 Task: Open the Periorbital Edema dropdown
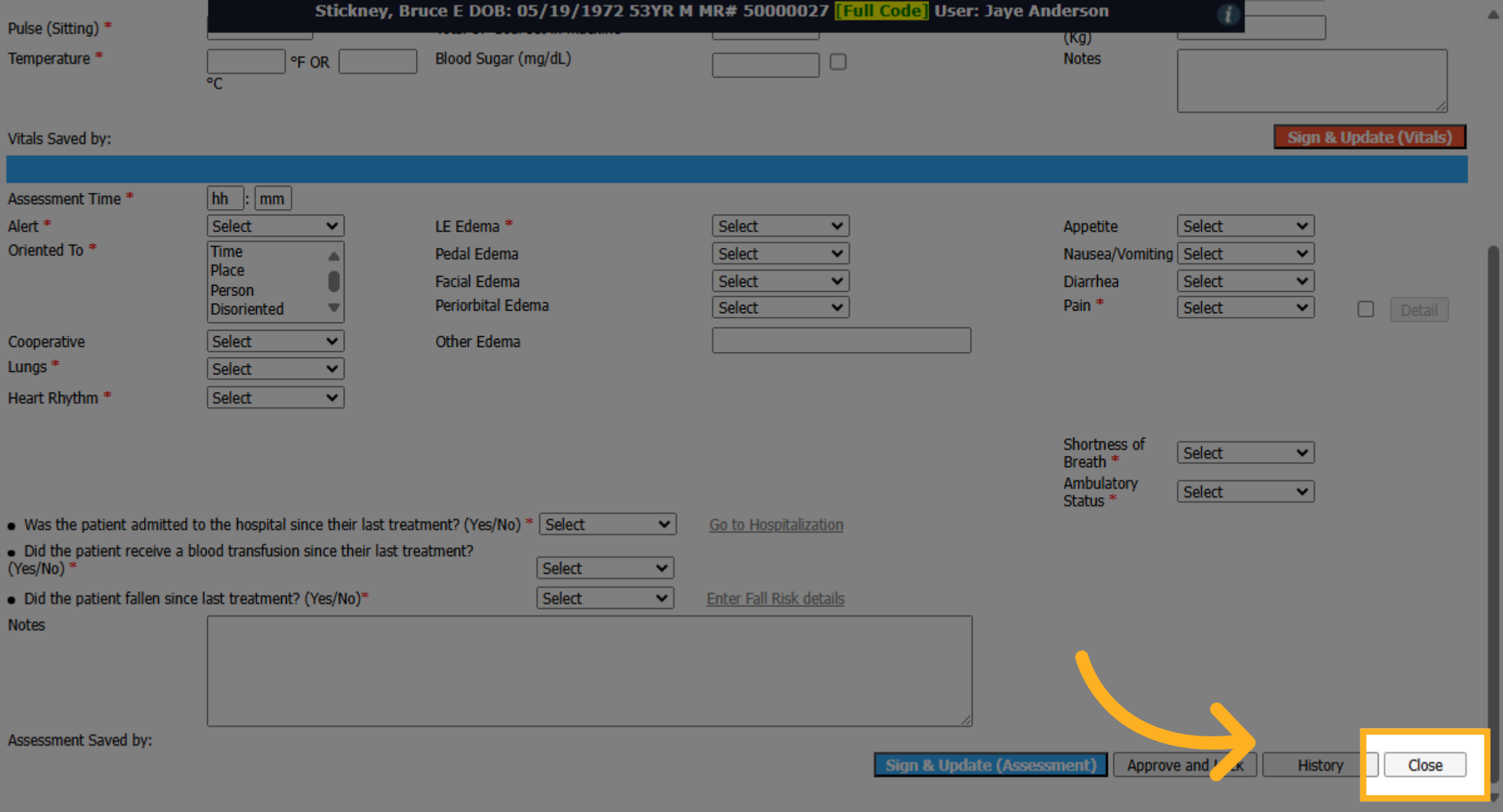click(780, 307)
